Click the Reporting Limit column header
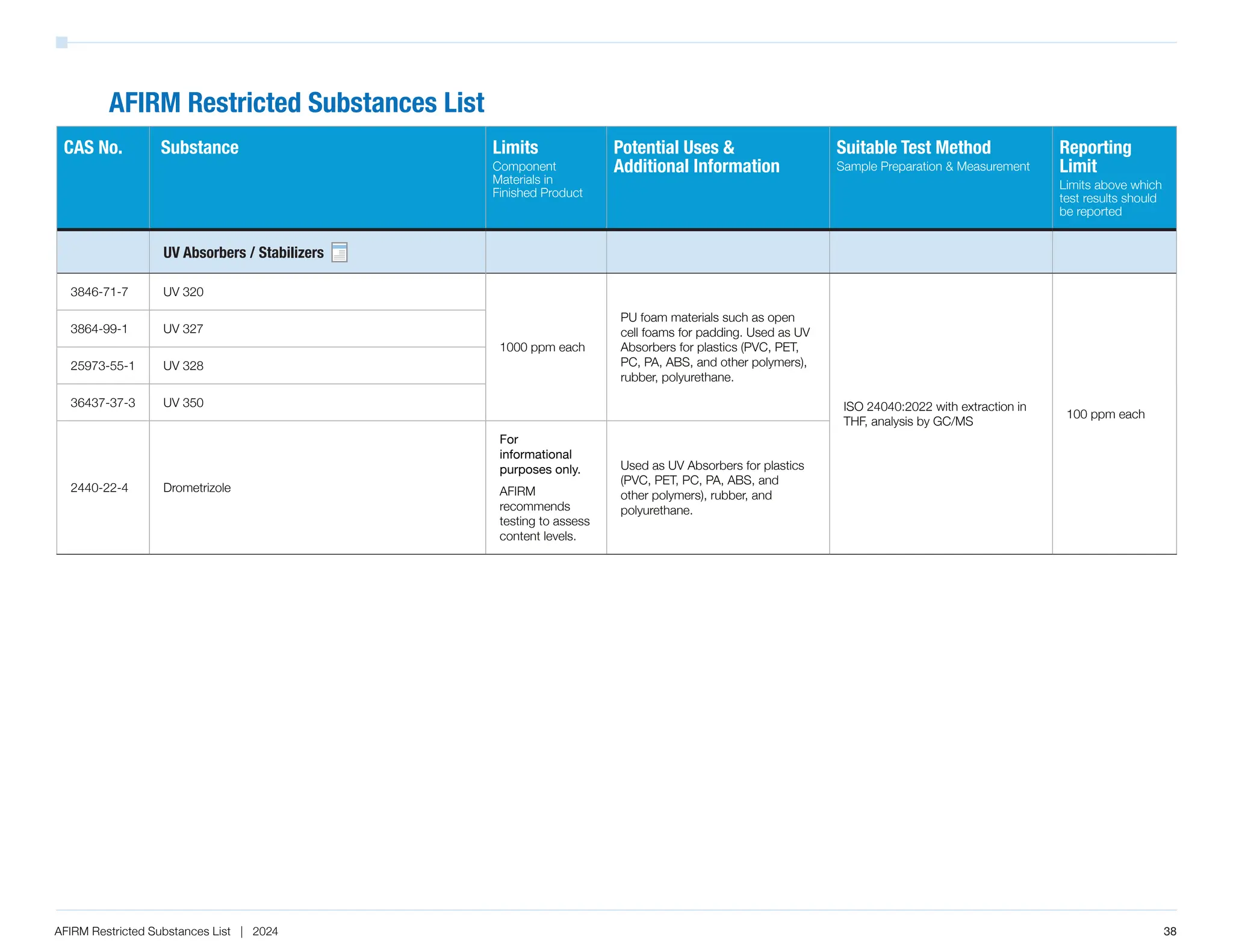 1095,156
